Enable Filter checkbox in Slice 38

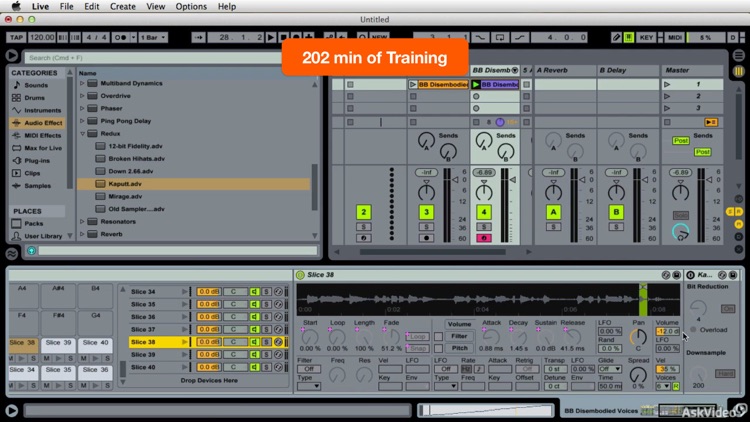tap(438, 336)
